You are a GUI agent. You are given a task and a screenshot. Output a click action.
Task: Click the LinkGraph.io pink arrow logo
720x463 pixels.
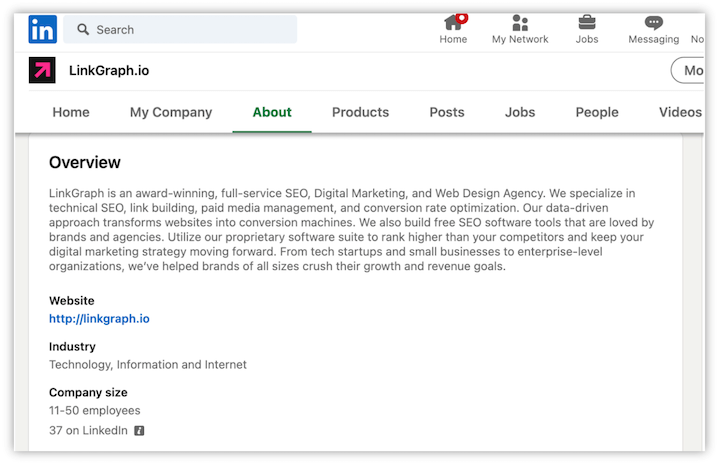(x=42, y=70)
